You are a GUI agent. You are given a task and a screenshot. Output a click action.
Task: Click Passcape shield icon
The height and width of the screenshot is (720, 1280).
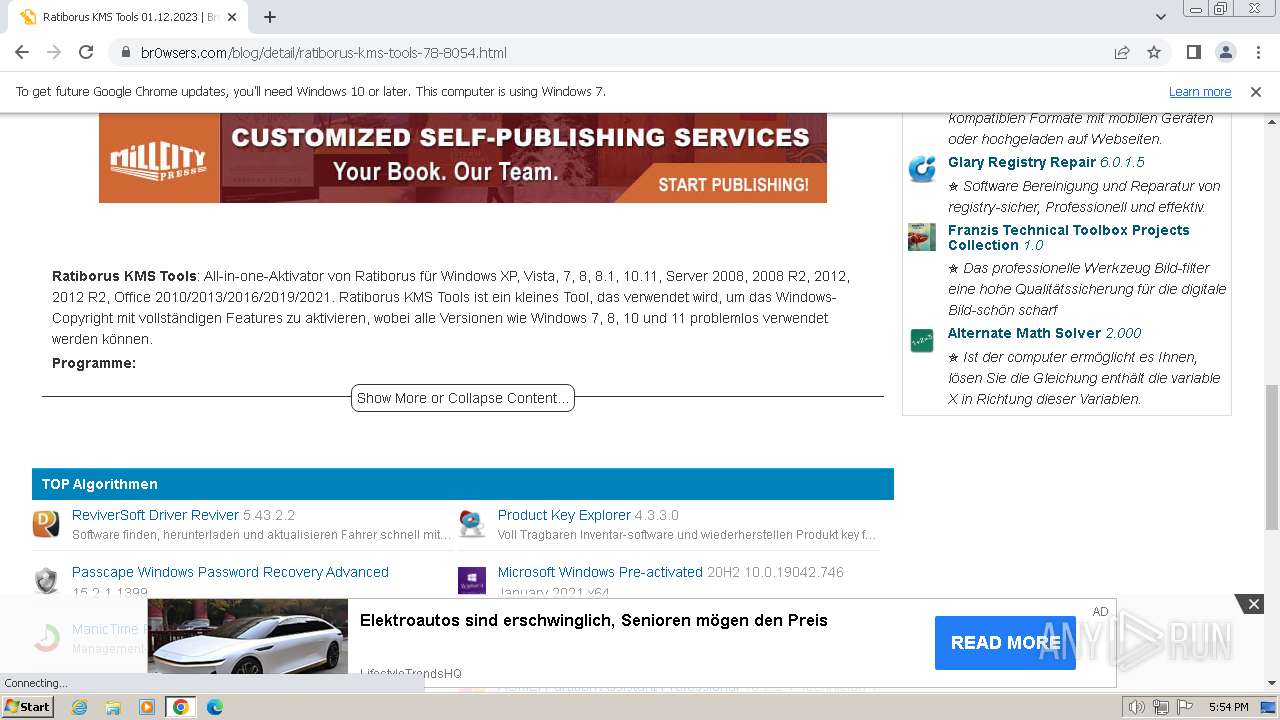(x=46, y=580)
